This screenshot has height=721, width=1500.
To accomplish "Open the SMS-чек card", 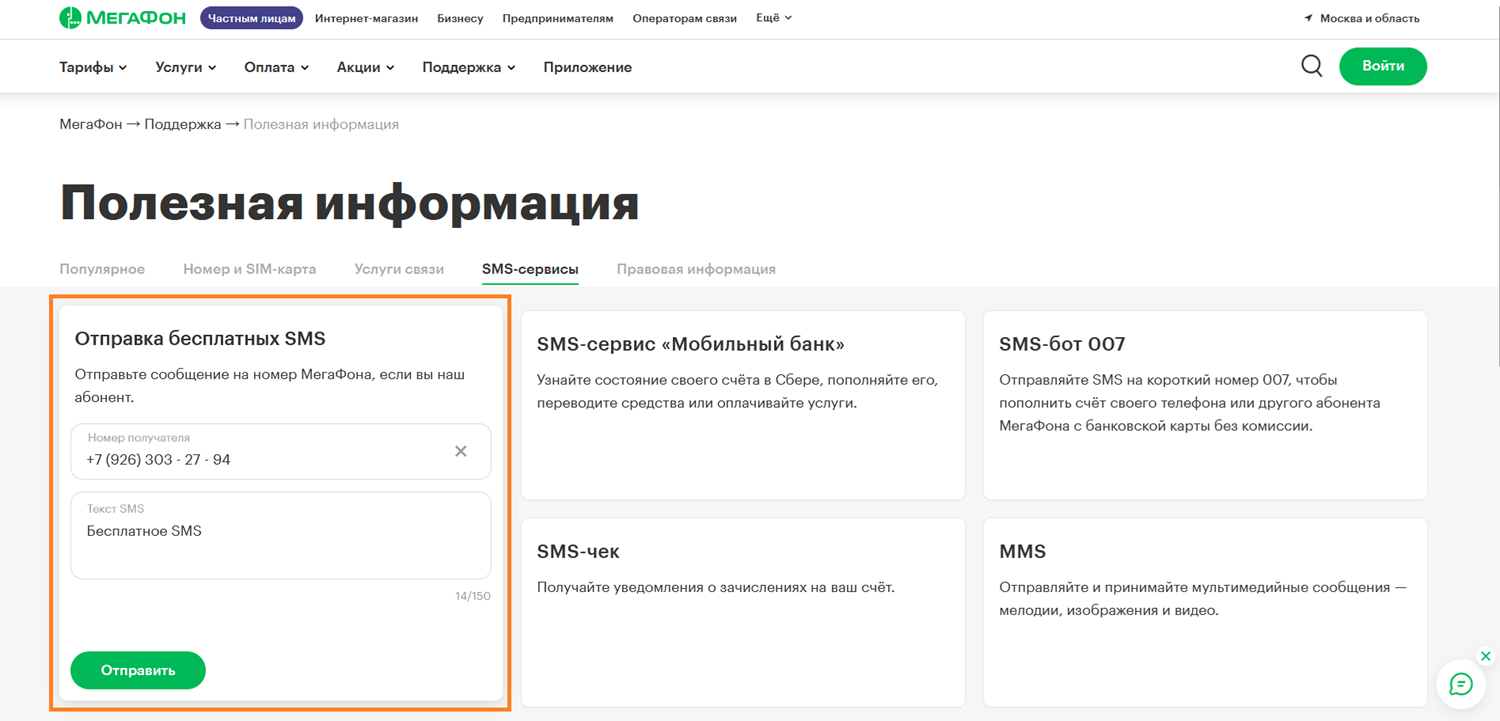I will tap(743, 612).
